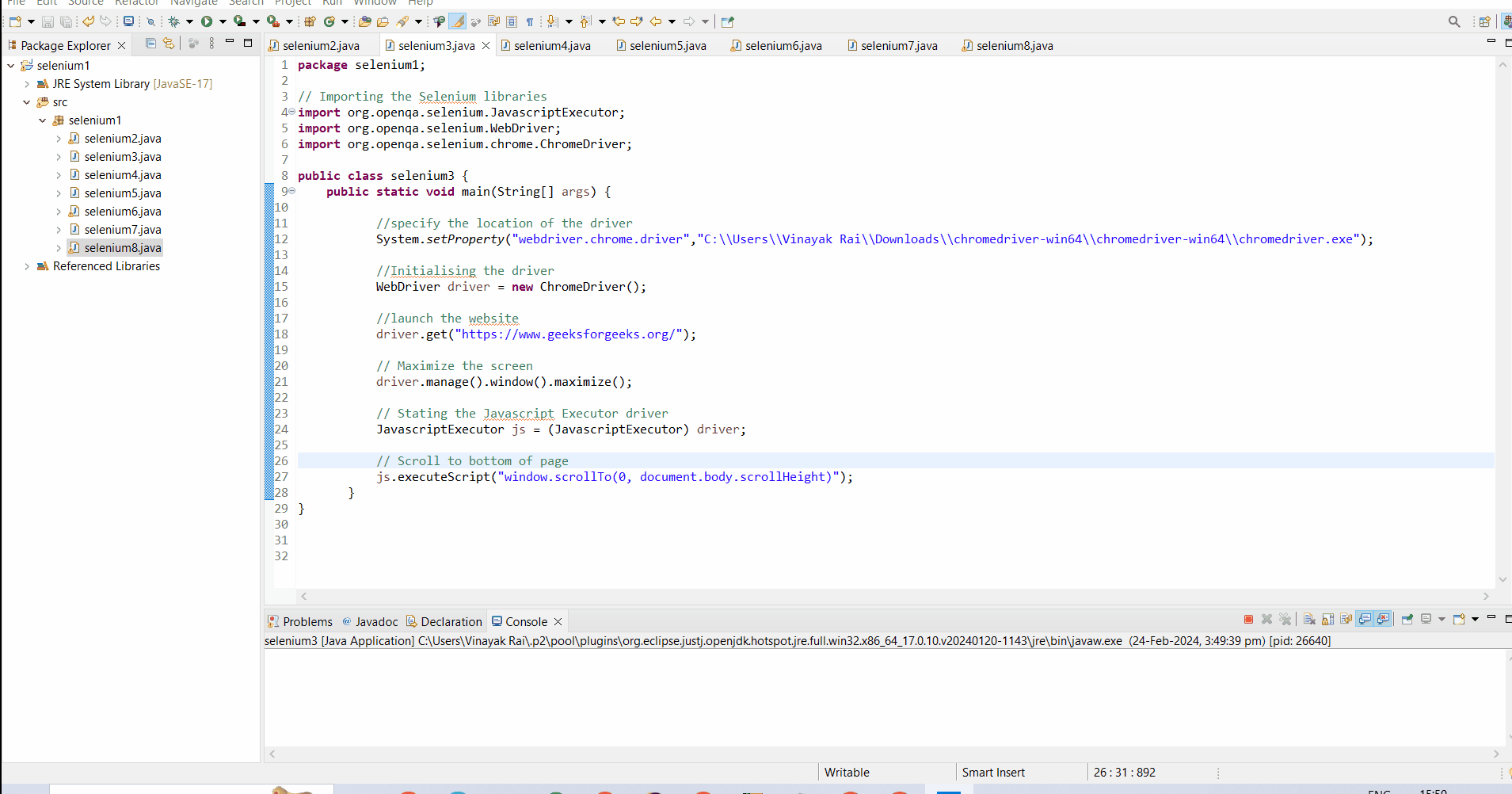Click the Clear Console icon
The width and height of the screenshot is (1512, 794).
tap(1309, 619)
